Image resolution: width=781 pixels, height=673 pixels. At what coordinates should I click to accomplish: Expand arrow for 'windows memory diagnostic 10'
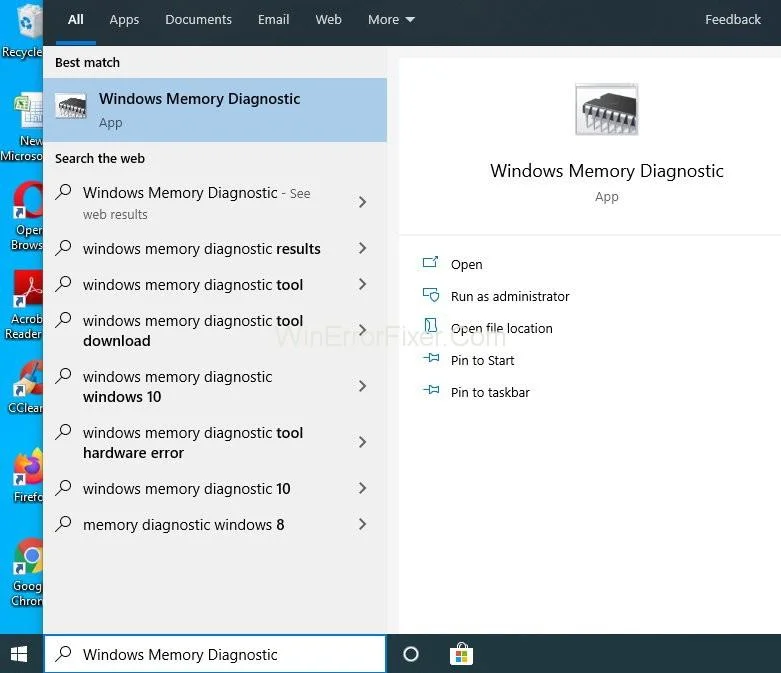(x=363, y=488)
